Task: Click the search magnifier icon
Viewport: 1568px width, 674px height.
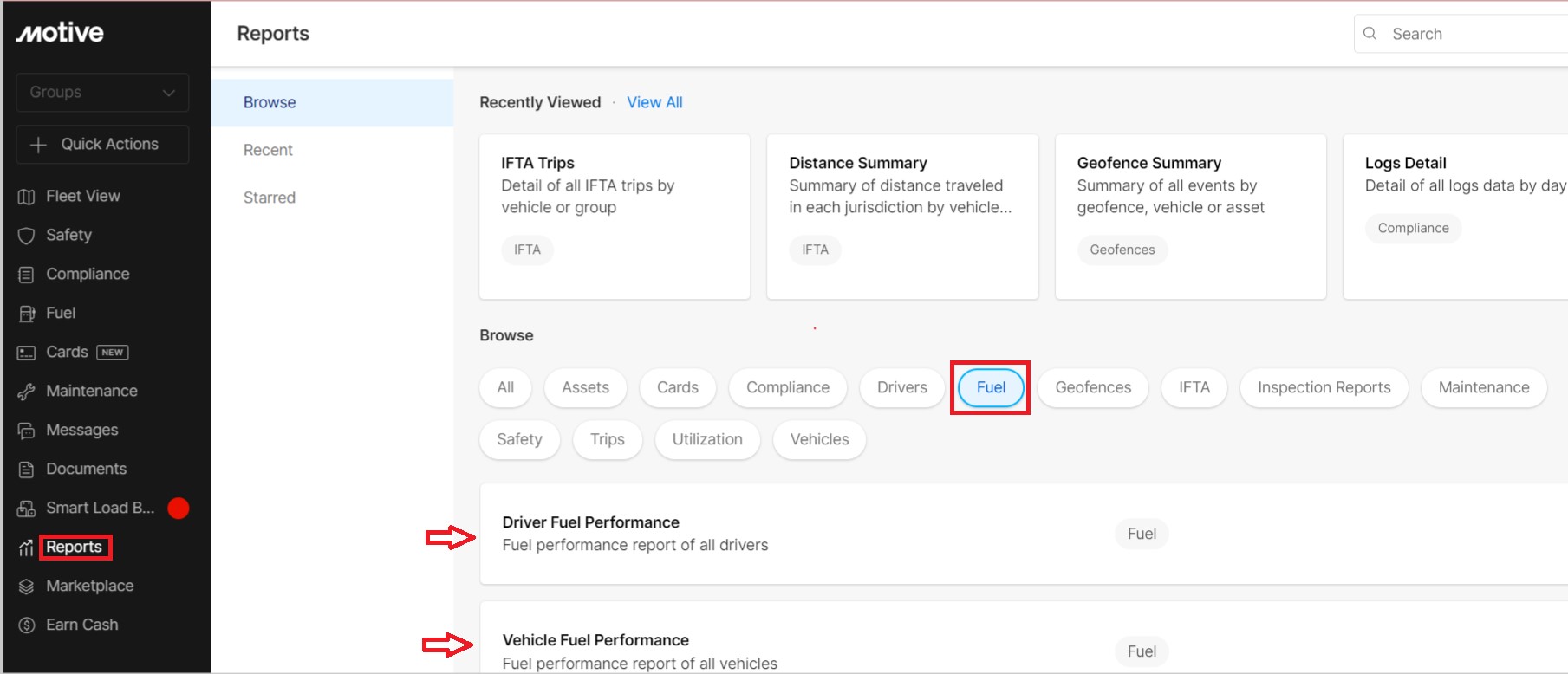Action: coord(1370,34)
